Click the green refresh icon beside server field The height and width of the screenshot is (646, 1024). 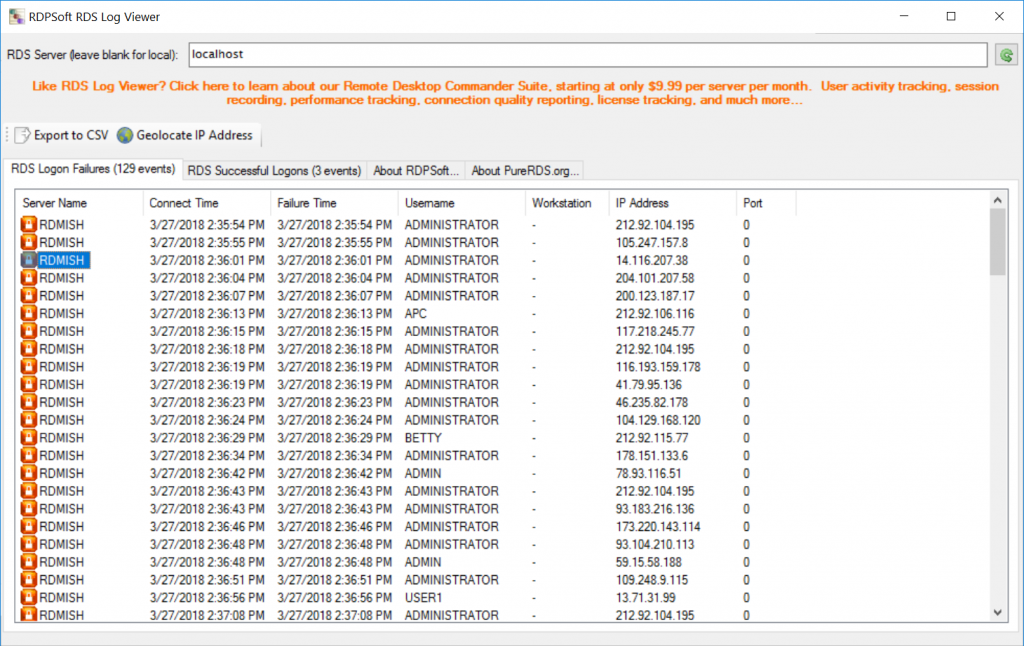coord(1006,55)
